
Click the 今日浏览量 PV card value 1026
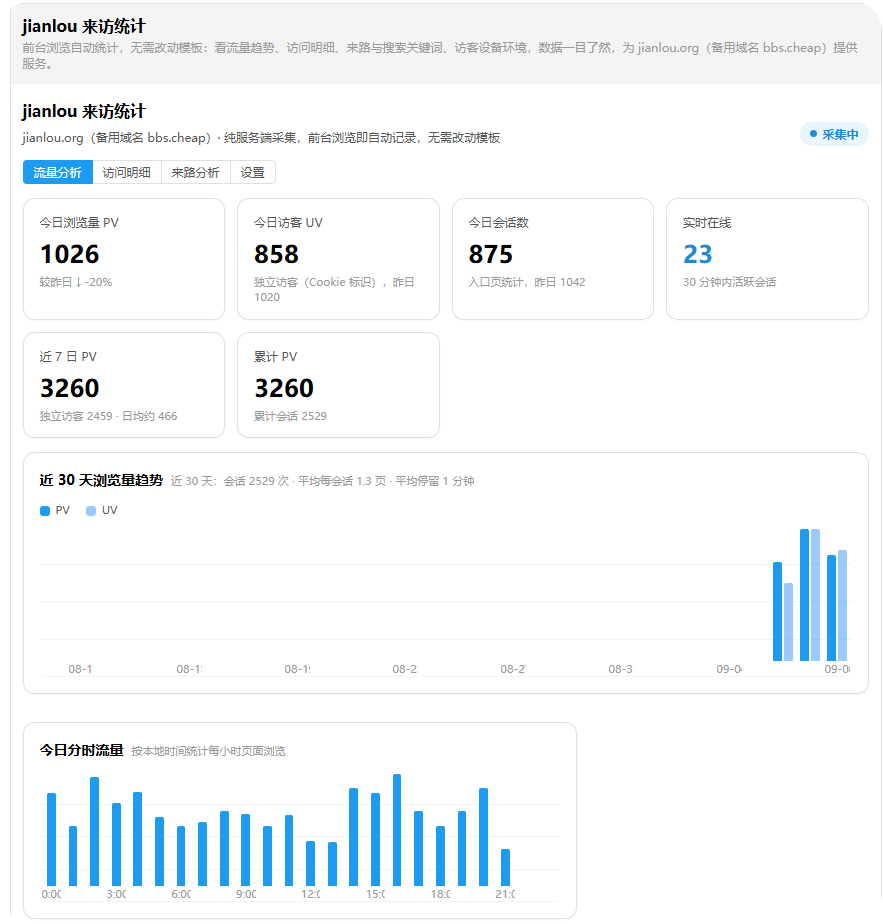70,255
